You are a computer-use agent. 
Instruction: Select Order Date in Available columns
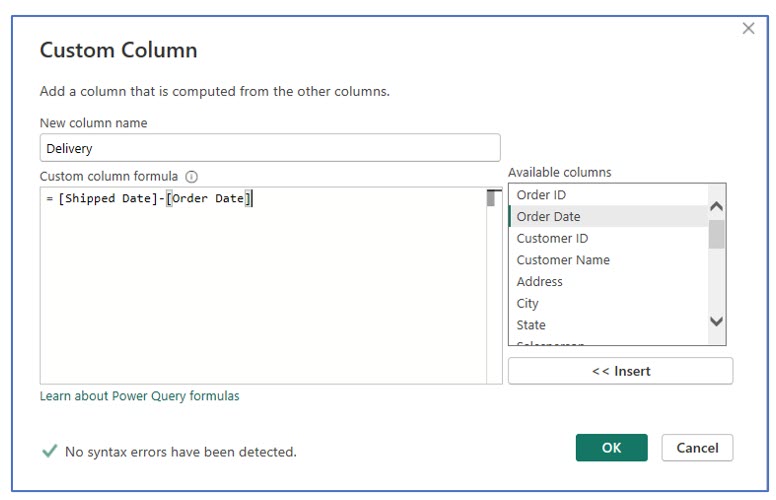point(608,216)
